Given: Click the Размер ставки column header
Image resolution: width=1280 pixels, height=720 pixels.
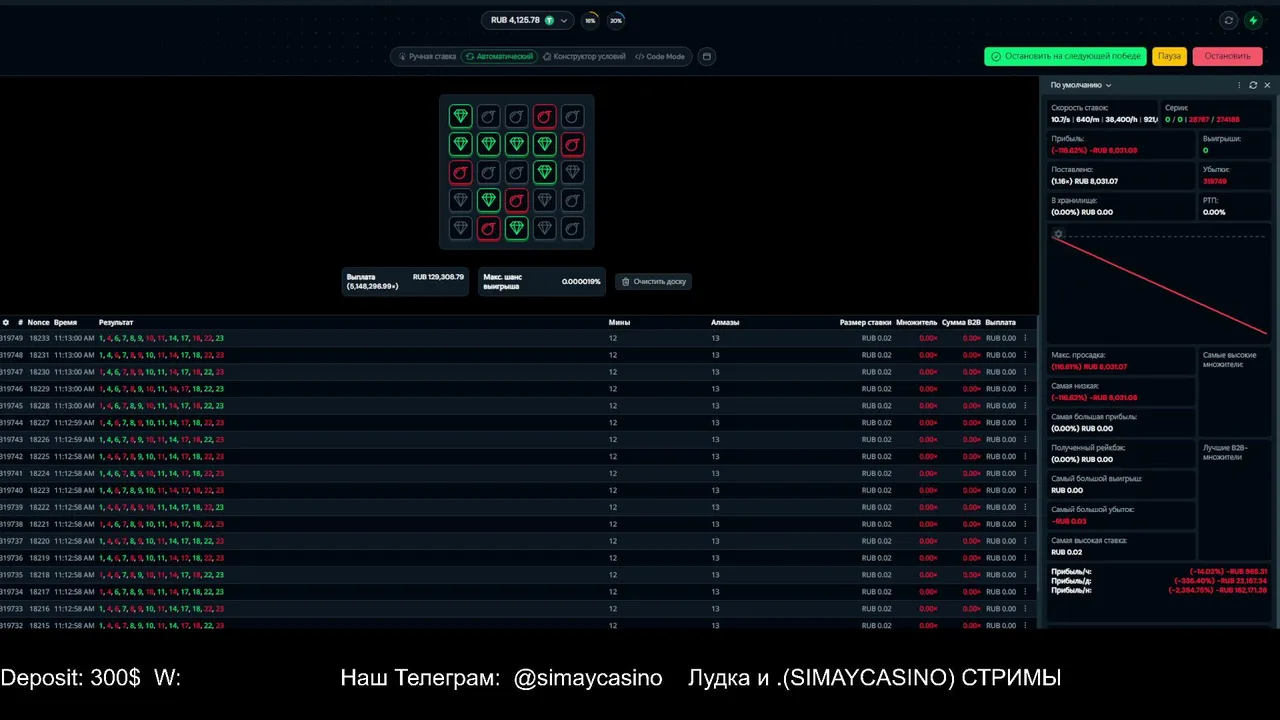Looking at the screenshot, I should point(865,322).
